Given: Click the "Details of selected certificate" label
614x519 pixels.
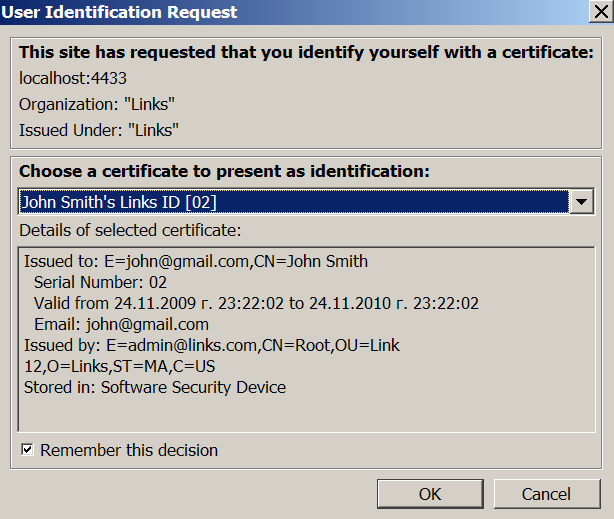Looking at the screenshot, I should pos(130,231).
